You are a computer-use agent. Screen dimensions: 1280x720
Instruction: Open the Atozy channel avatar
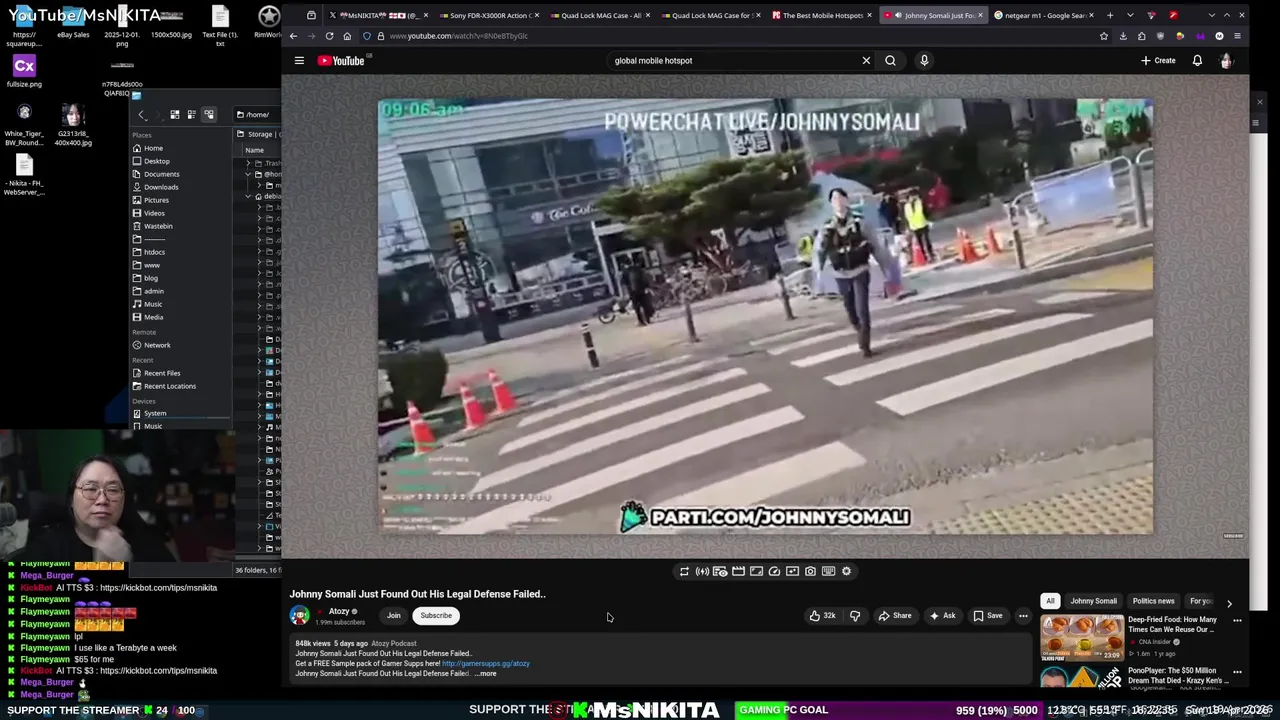[x=300, y=616]
